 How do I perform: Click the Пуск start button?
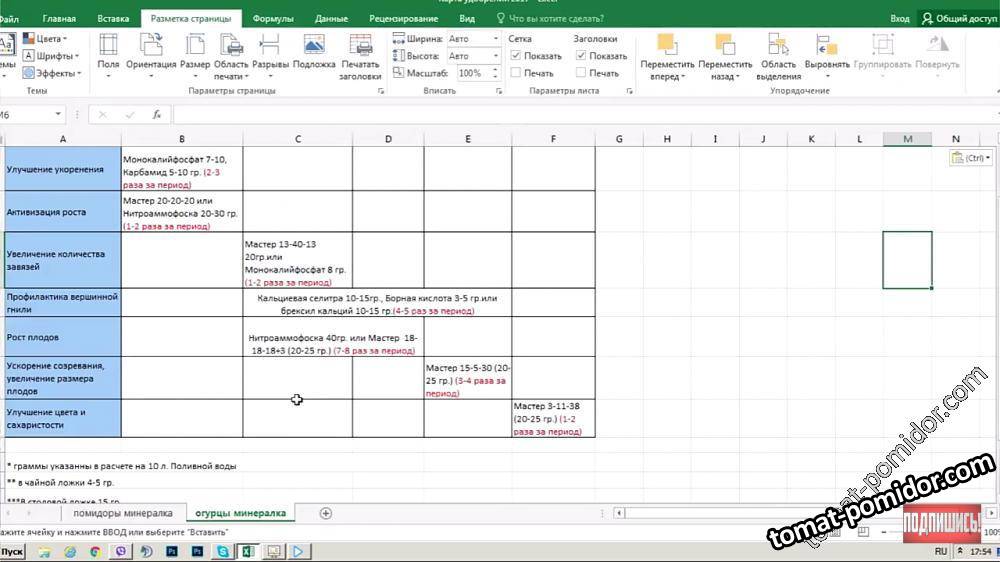click(12, 551)
